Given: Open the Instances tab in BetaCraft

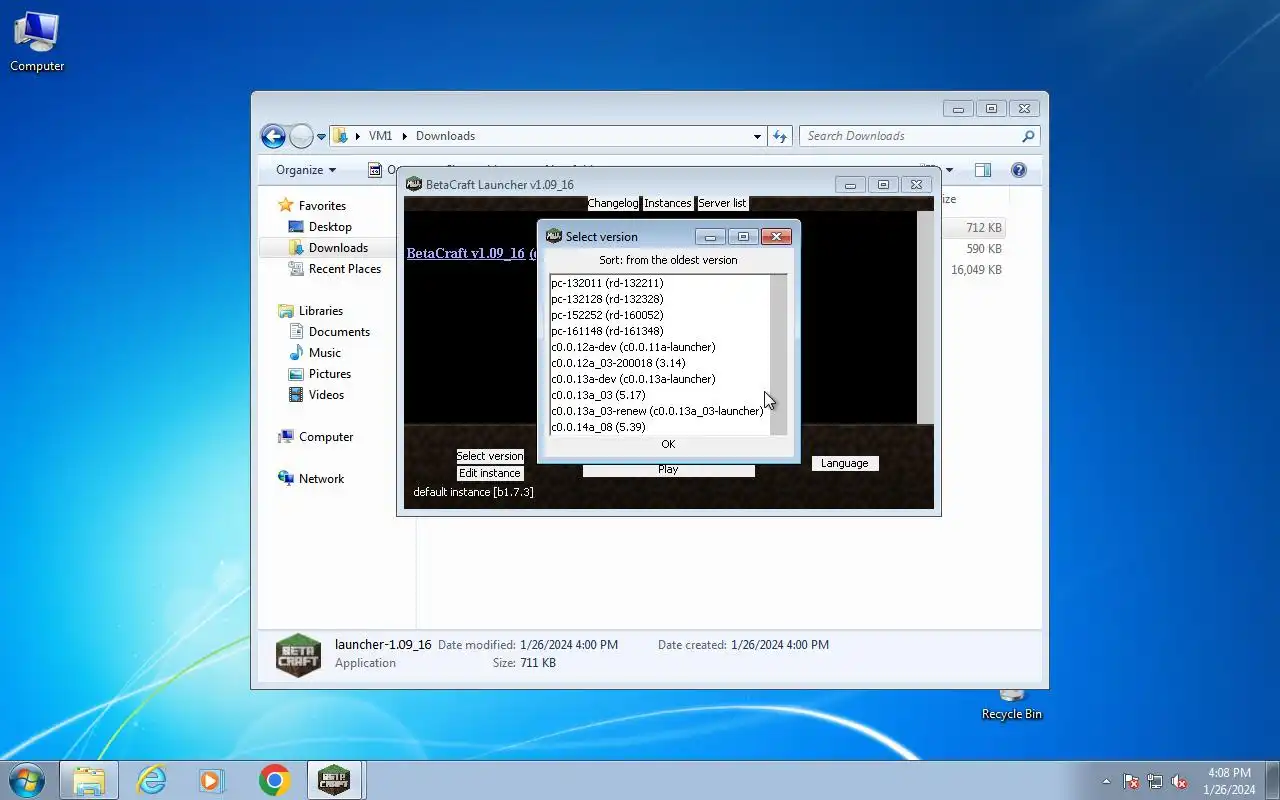Looking at the screenshot, I should coord(668,203).
